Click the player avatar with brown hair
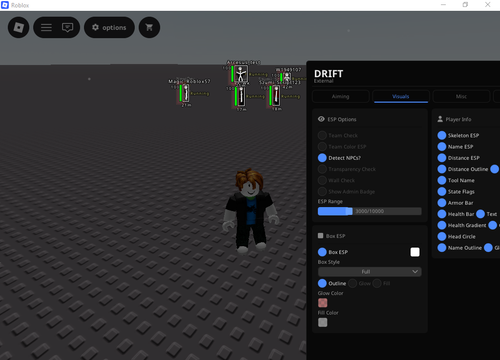 tap(250, 210)
